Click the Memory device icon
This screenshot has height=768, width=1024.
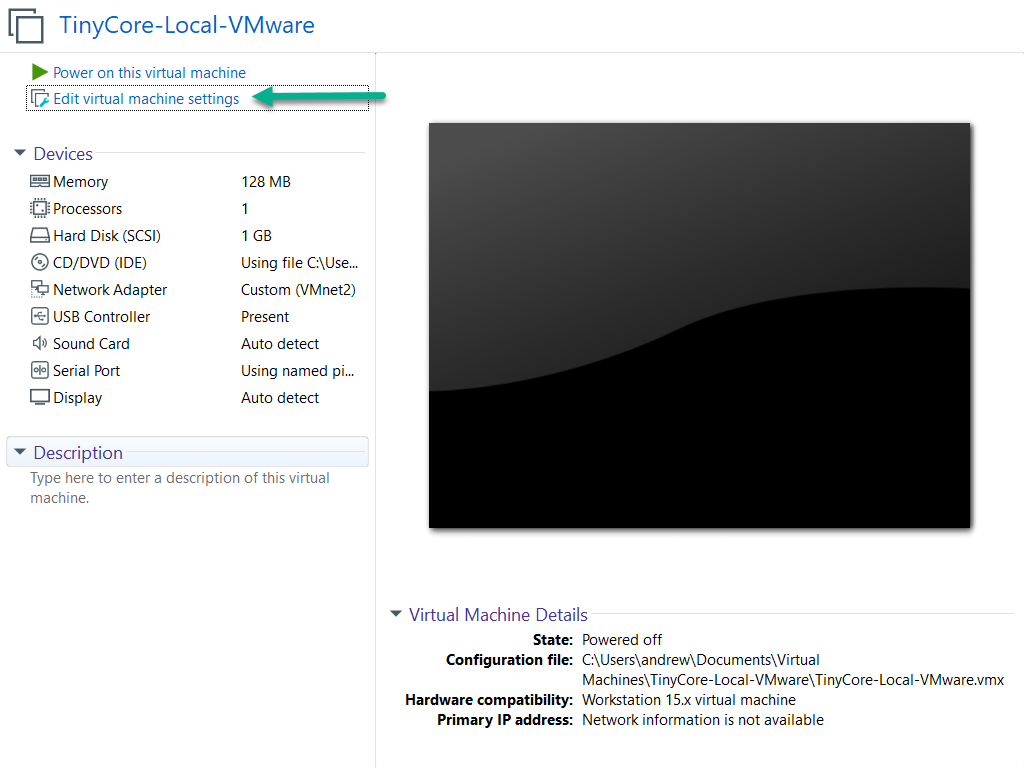(40, 181)
